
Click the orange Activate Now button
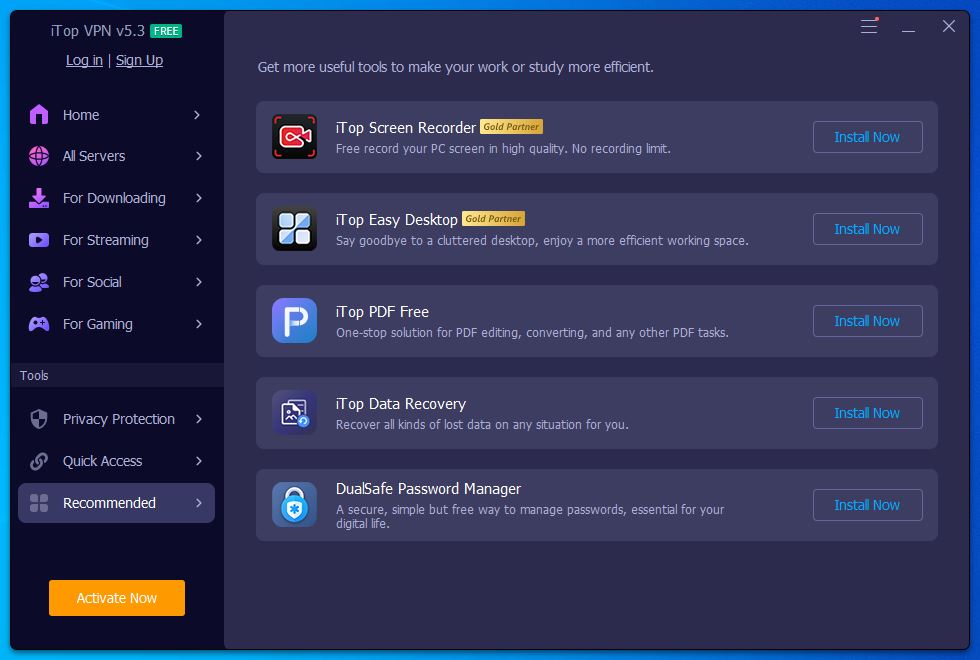tap(117, 598)
